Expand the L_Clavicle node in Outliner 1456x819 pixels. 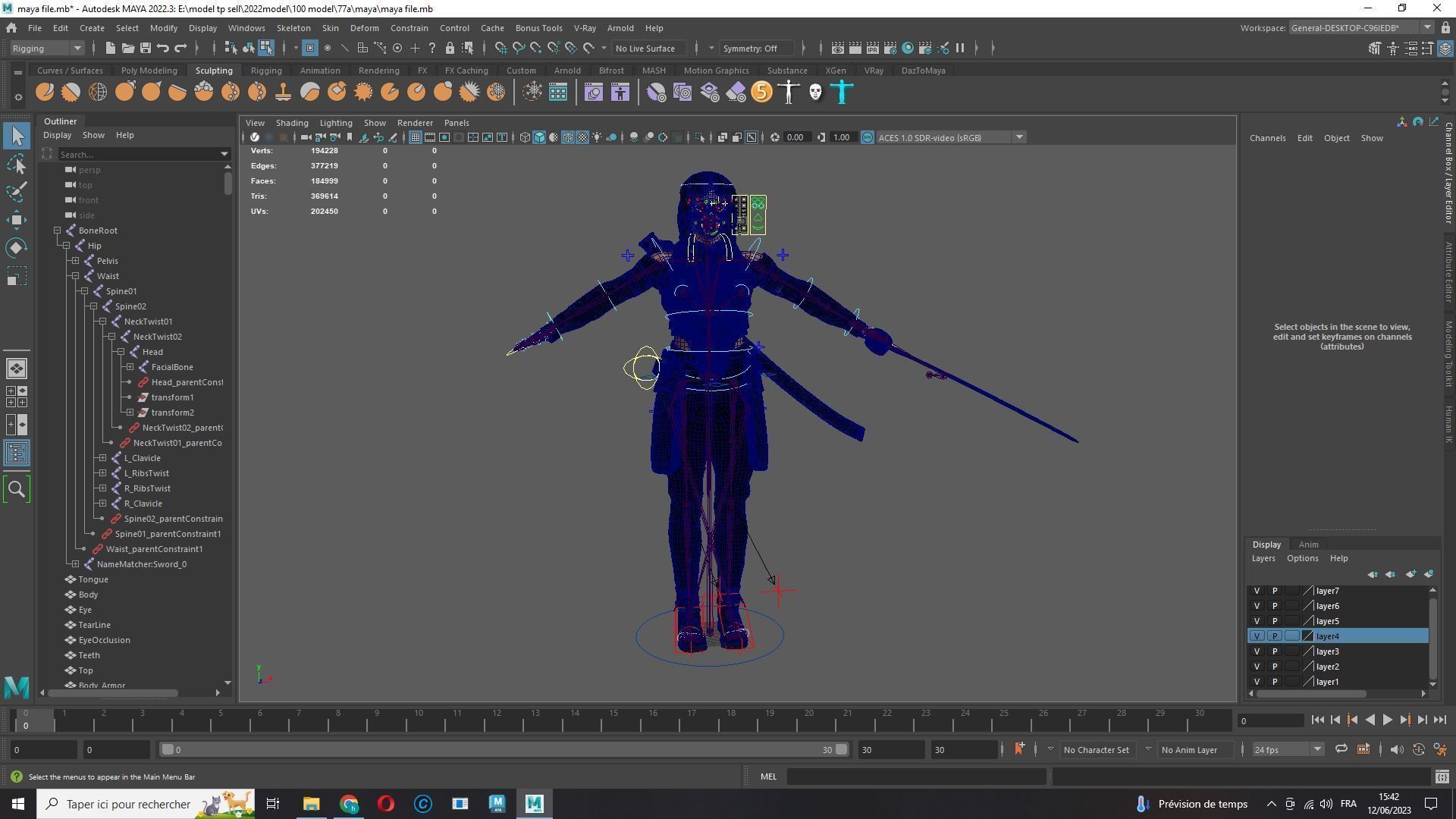tap(102, 458)
